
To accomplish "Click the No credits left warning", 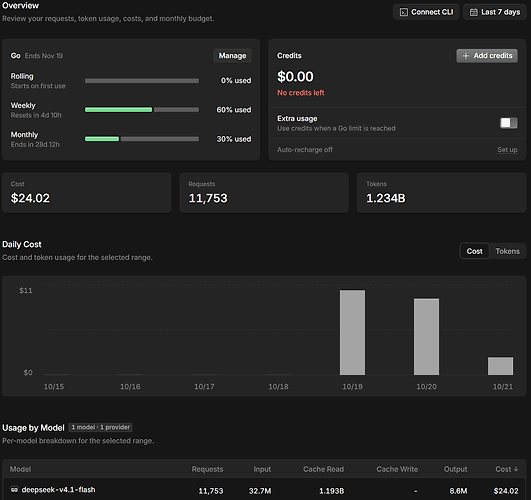I will 301,92.
